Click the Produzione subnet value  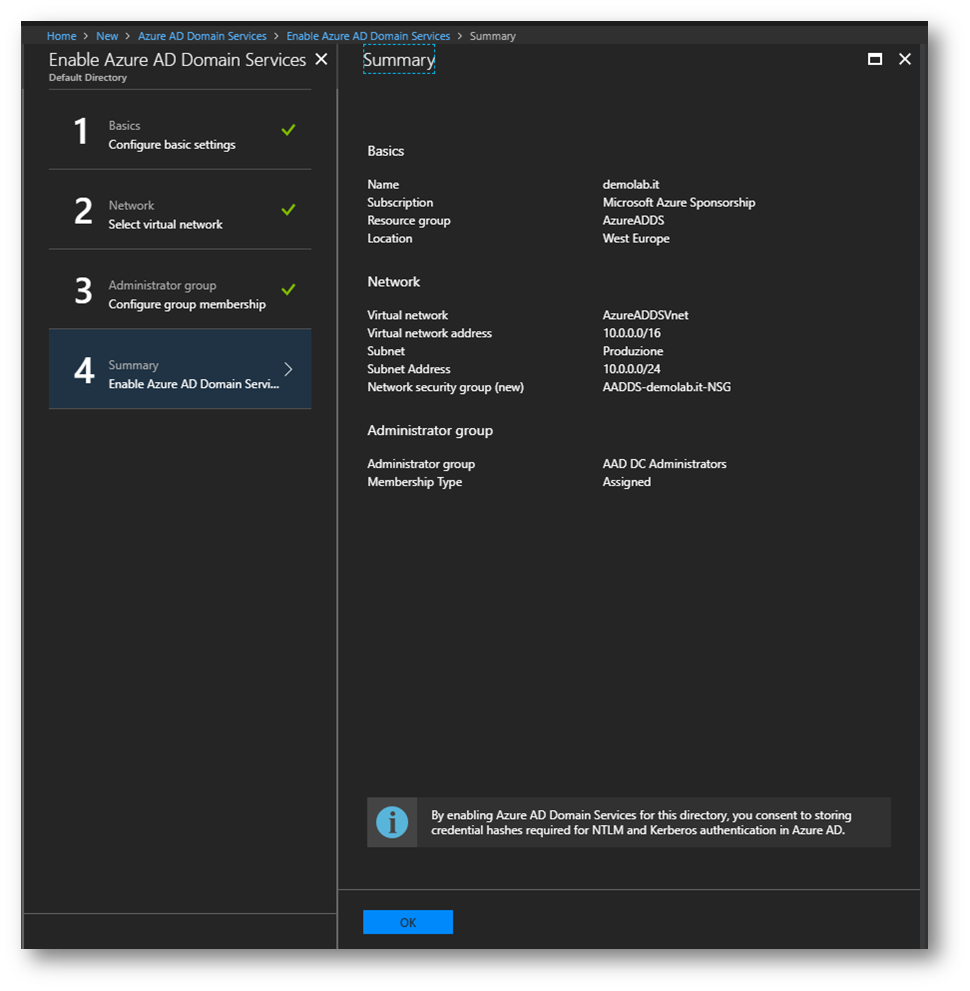tap(633, 351)
